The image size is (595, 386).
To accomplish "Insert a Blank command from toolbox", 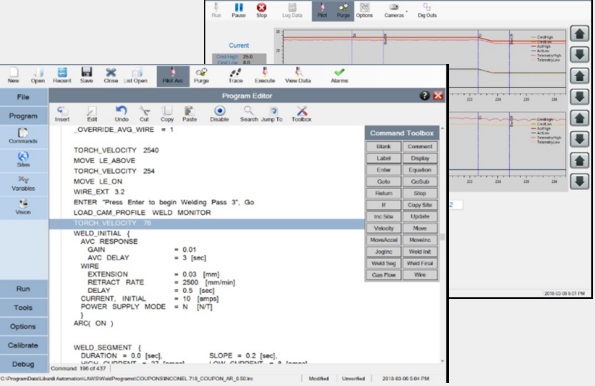I will pos(384,147).
